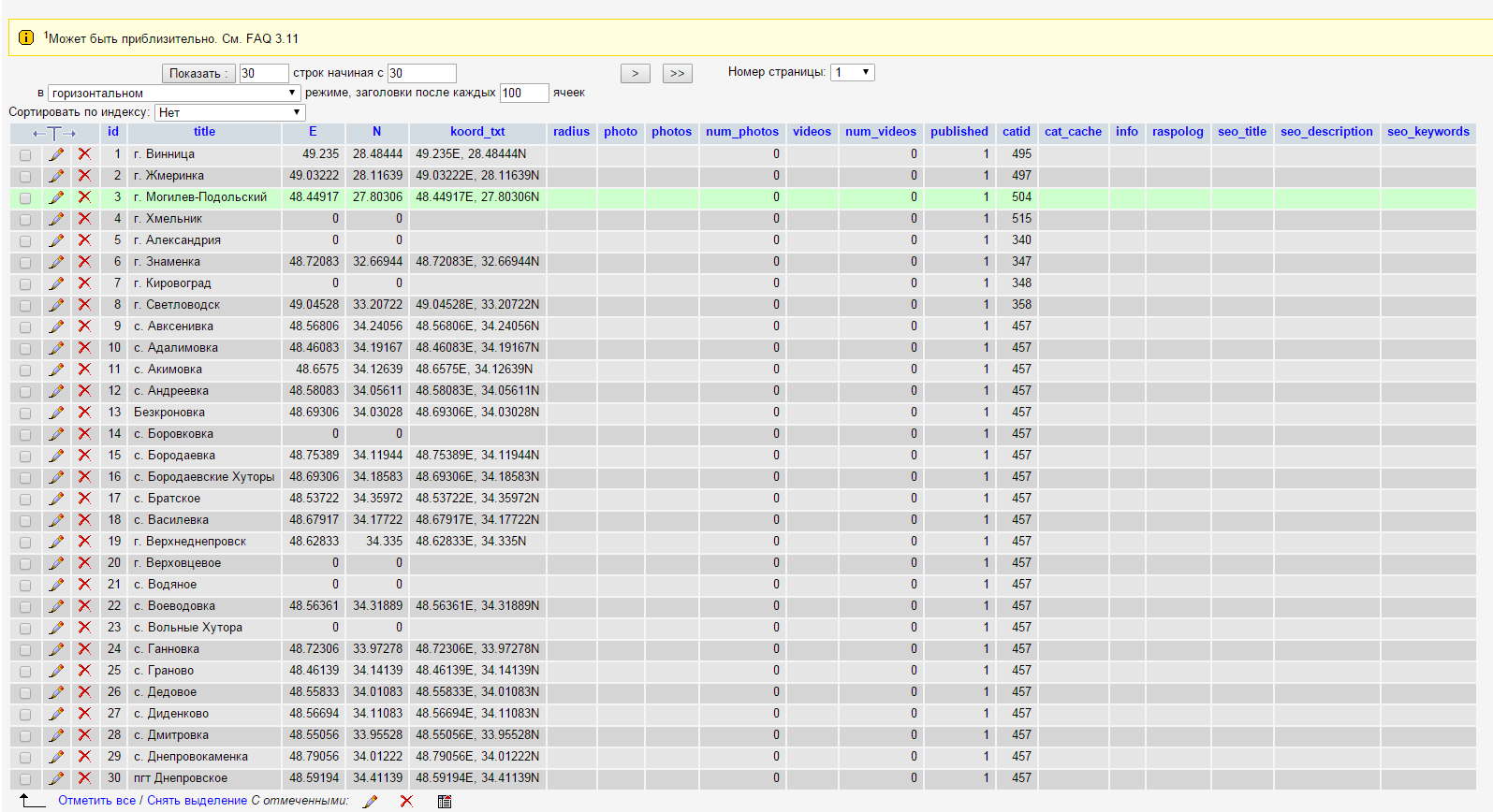
Task: Sort table by num_photos column
Action: coord(742,132)
